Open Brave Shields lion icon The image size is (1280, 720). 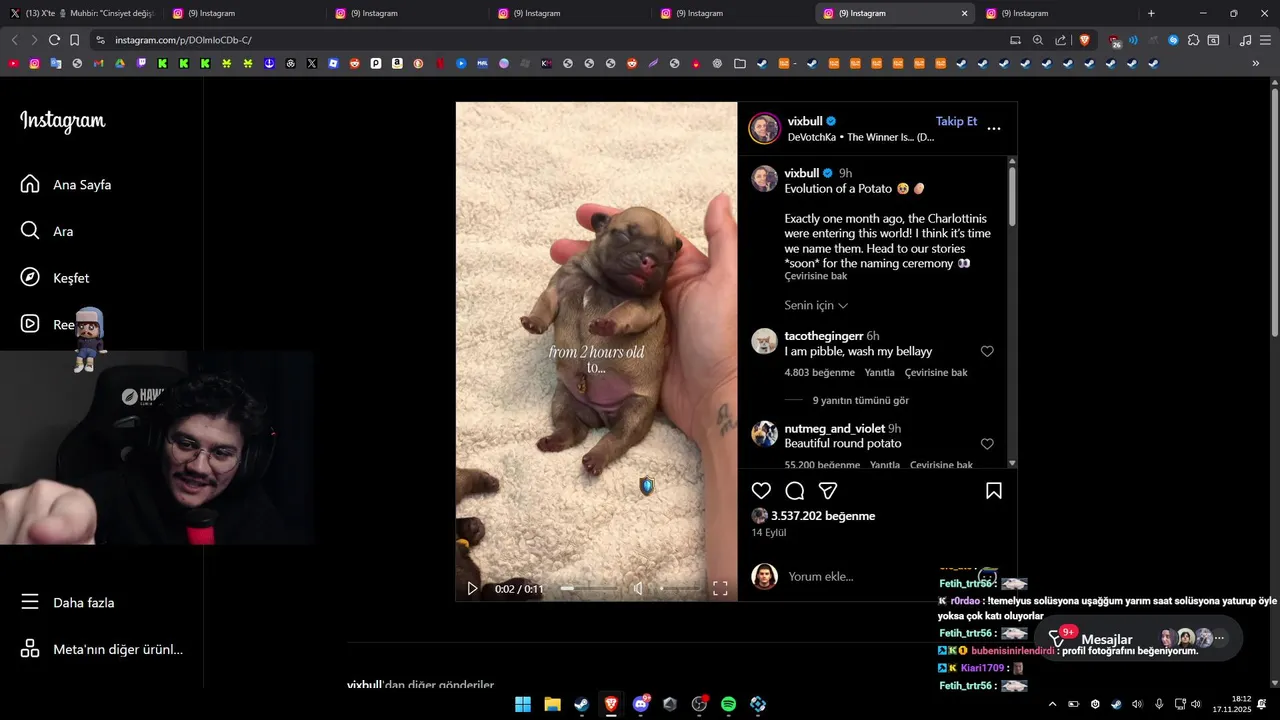1084,40
